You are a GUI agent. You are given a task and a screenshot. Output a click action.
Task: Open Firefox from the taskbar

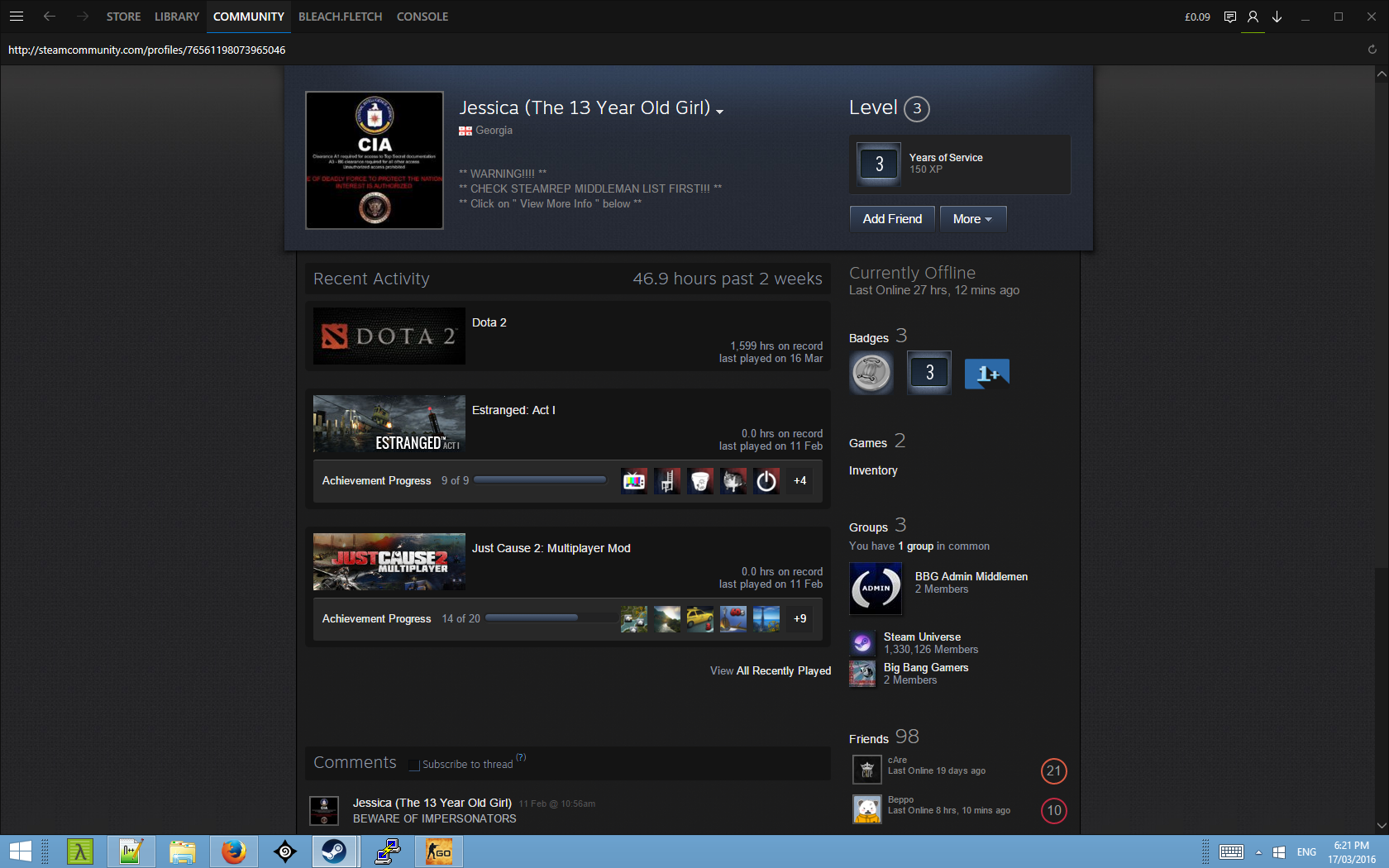click(234, 851)
